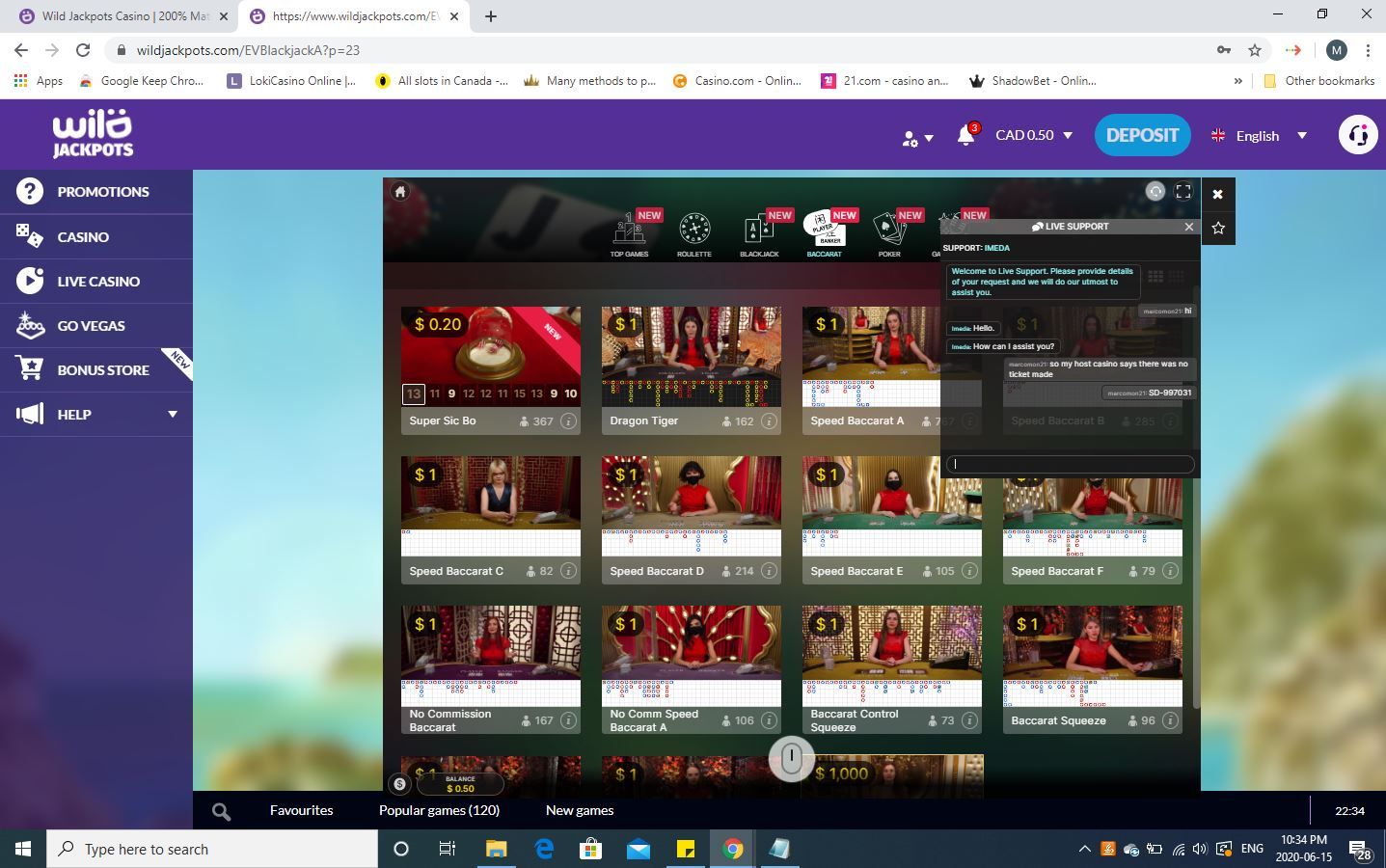Open the Google Keep bookmark
Screen dimensions: 1386x868
pyautogui.click(x=142, y=81)
